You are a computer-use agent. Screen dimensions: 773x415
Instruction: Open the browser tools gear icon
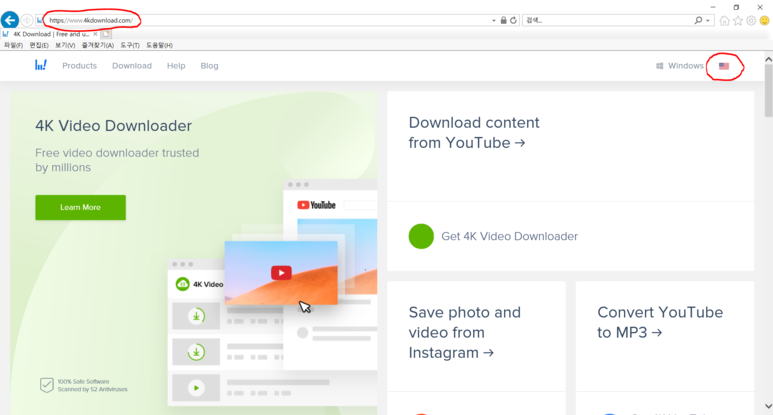point(751,21)
